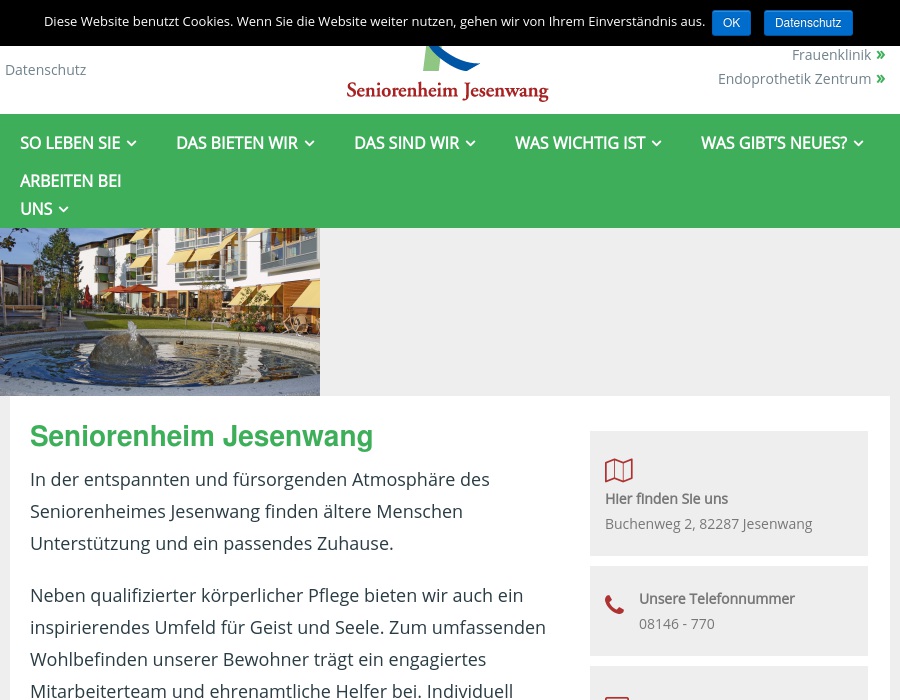Click the Datenschutz button in the cookie bar
900x700 pixels.
point(808,22)
